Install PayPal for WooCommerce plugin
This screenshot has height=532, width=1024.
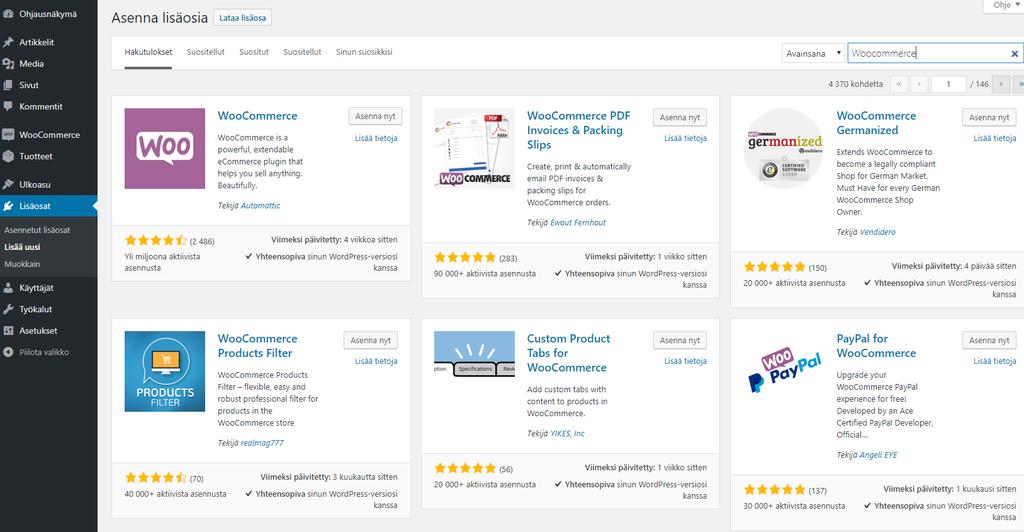[x=989, y=340]
